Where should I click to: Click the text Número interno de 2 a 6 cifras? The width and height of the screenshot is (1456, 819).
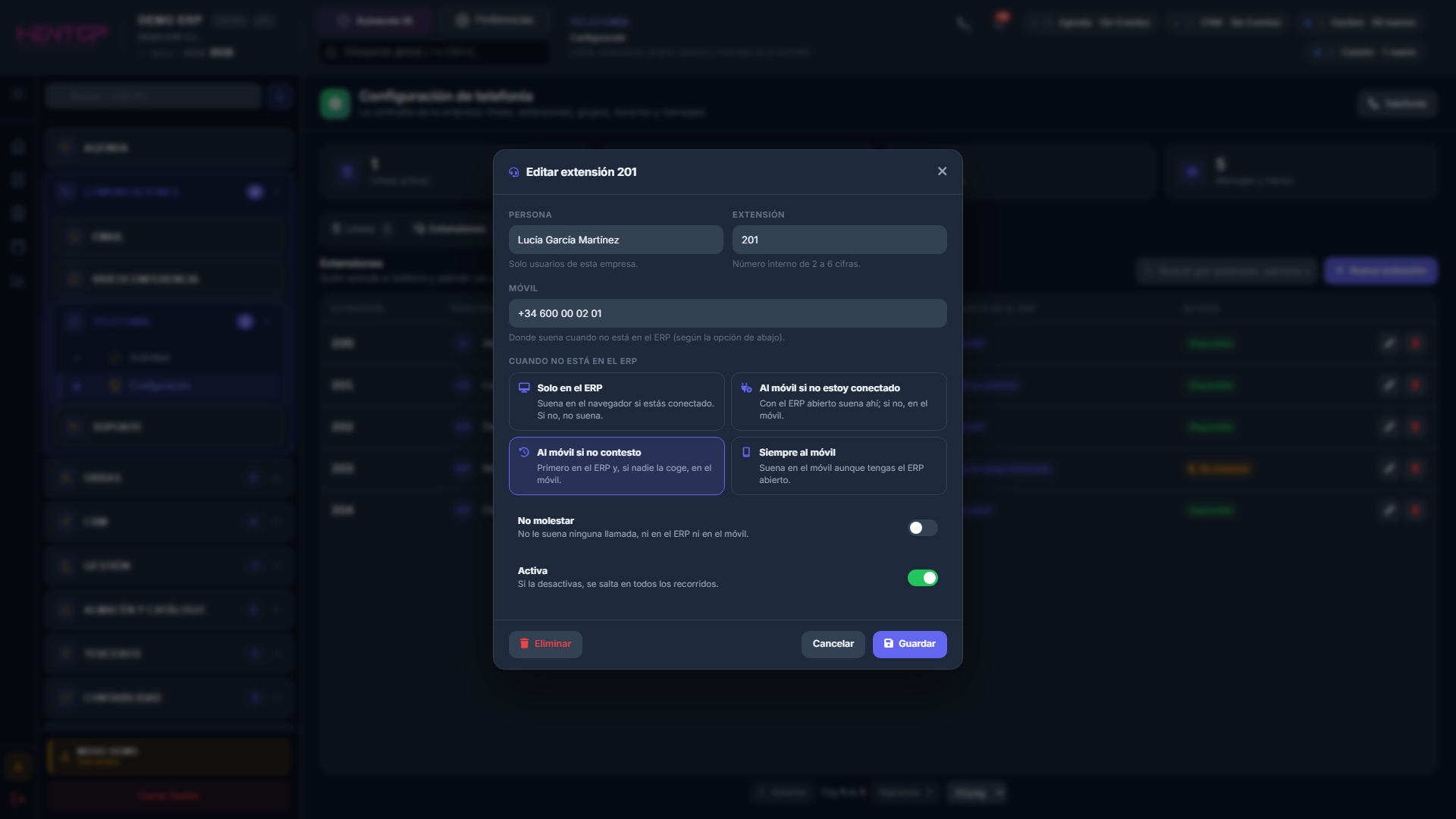coord(796,264)
